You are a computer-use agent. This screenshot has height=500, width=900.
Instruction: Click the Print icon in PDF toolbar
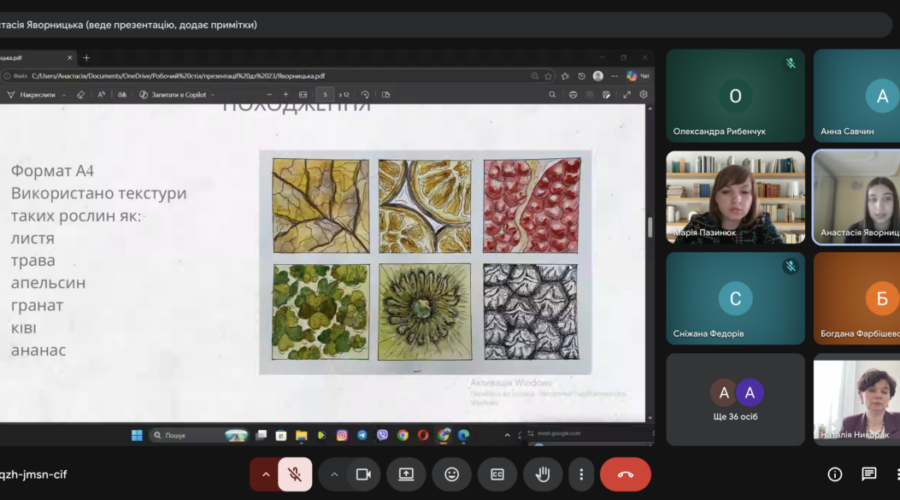coord(573,95)
